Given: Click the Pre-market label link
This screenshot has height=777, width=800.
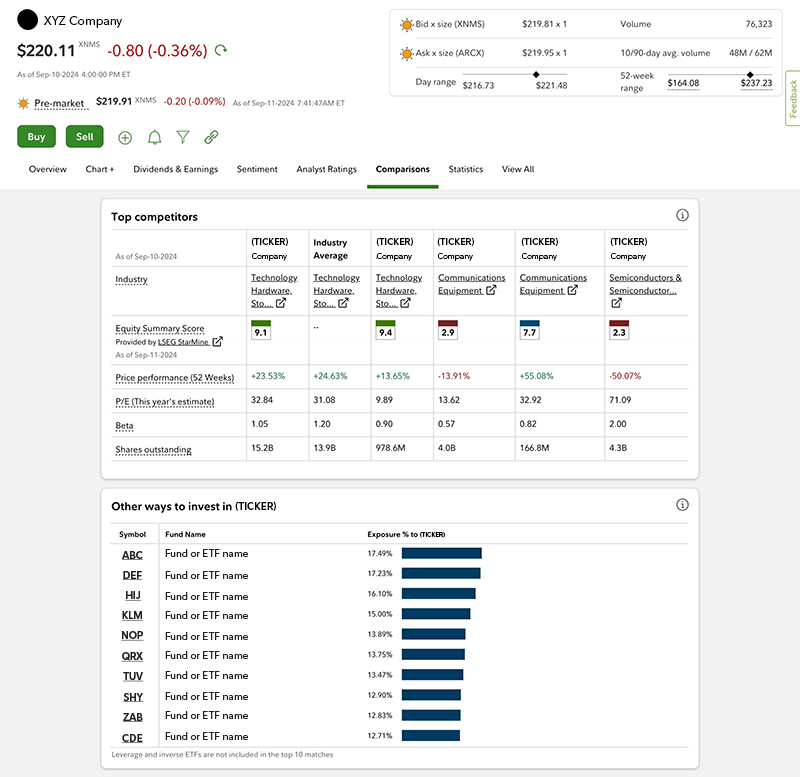Looking at the screenshot, I should [x=60, y=102].
